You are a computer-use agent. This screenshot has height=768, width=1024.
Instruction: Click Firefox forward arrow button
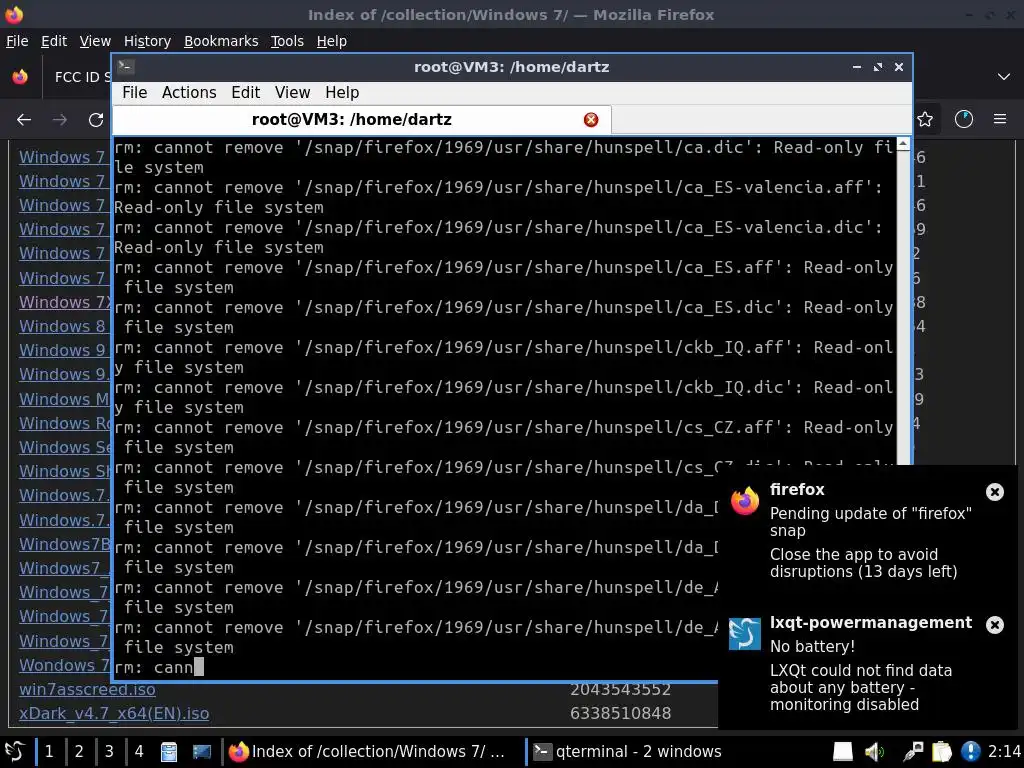click(60, 120)
